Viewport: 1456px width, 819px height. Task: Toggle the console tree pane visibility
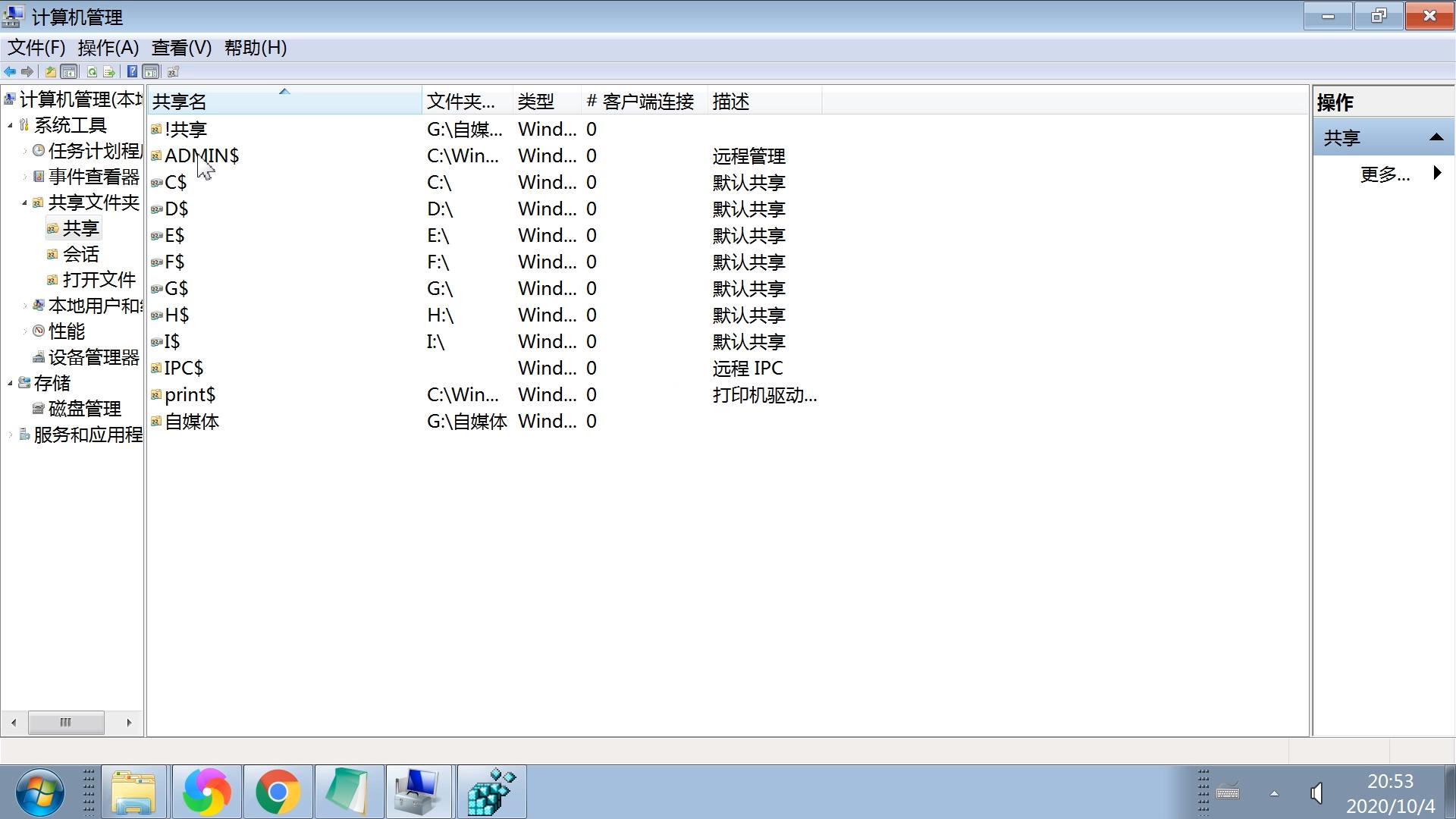68,71
